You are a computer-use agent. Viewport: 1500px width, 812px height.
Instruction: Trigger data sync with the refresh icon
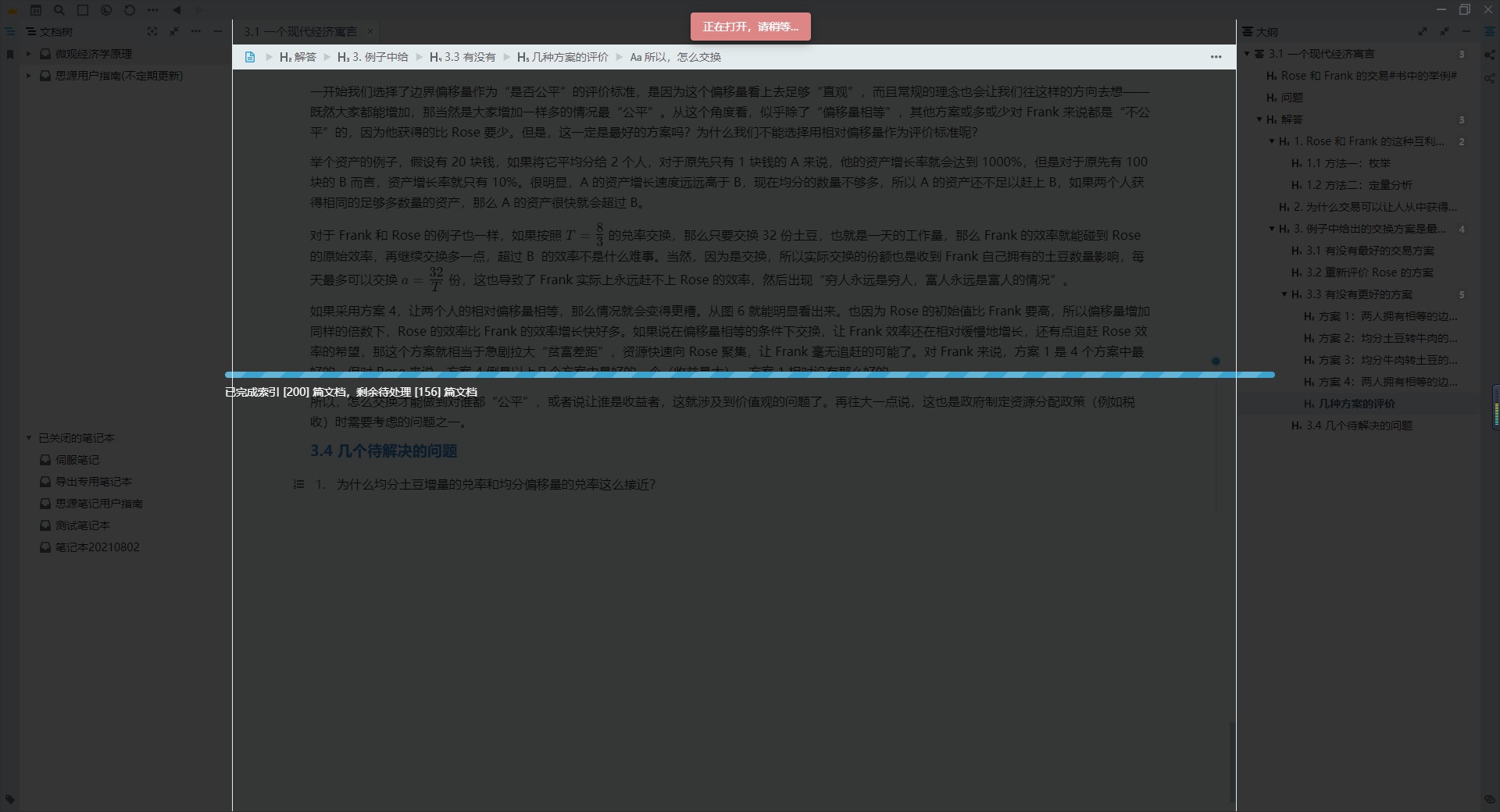(129, 10)
